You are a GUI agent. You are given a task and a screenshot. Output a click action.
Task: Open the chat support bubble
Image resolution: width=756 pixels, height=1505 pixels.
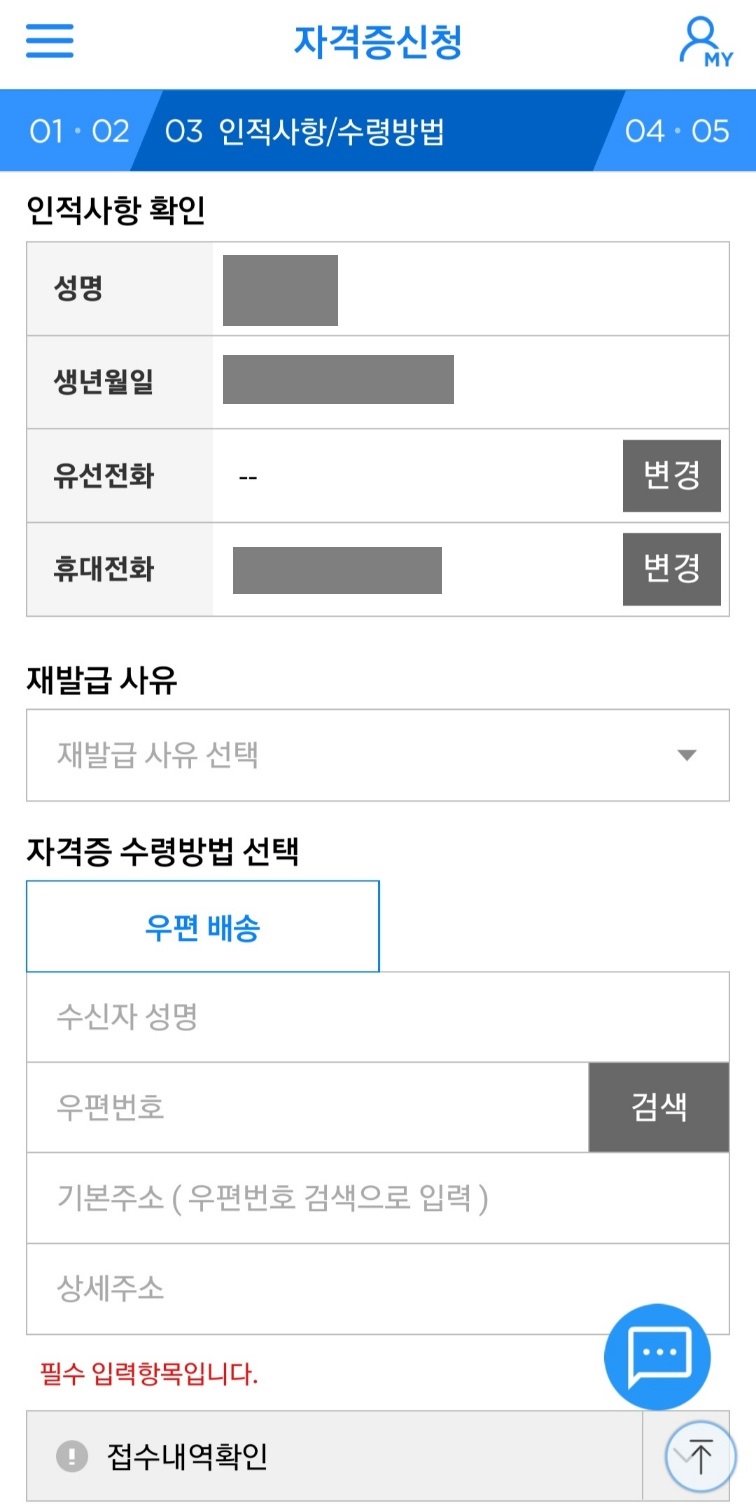pyautogui.click(x=657, y=1357)
